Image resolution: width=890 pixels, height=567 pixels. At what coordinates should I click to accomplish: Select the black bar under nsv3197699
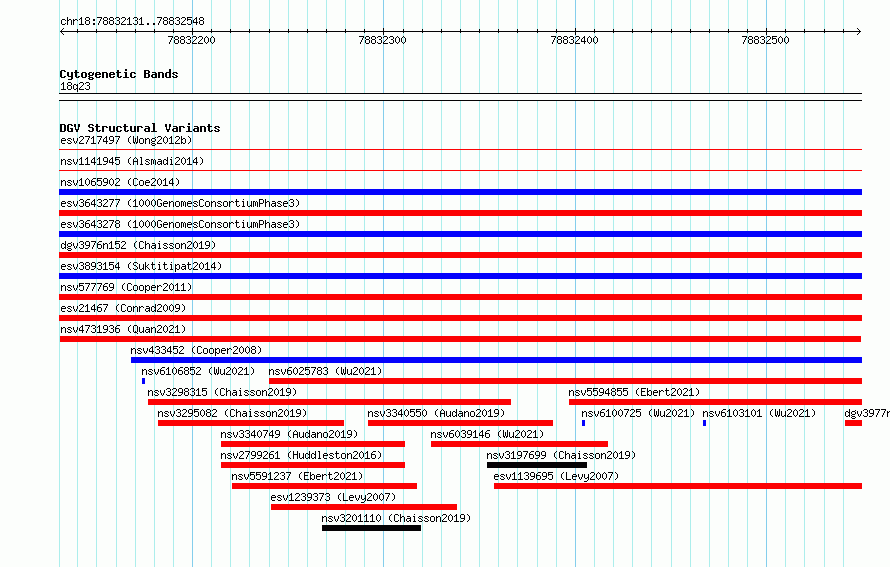537,465
